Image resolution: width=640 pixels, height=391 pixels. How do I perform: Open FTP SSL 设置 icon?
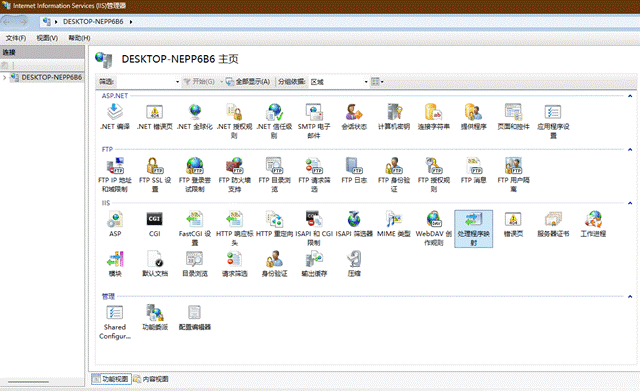[x=154, y=166]
